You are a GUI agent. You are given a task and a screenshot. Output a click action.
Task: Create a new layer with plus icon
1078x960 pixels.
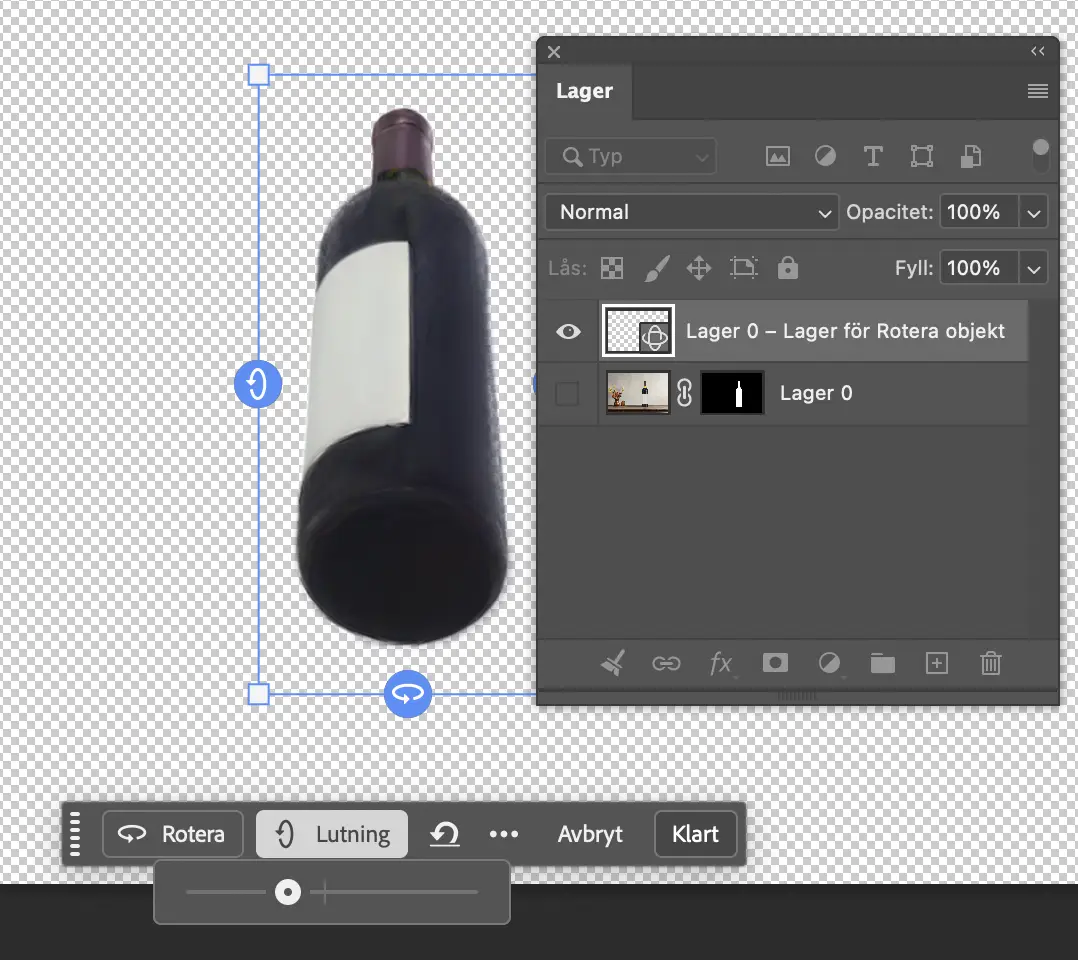tap(936, 663)
